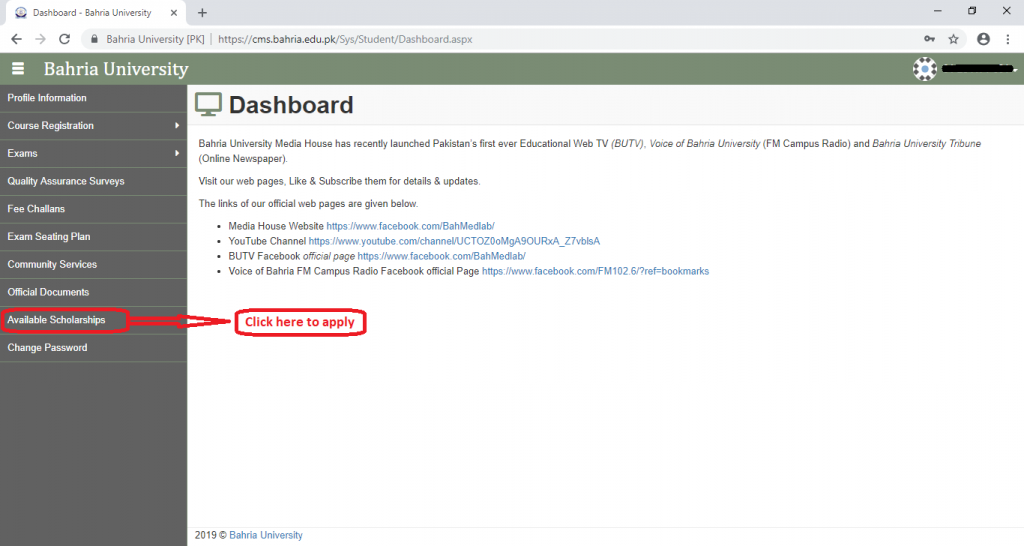The image size is (1024, 546).
Task: Toggle the hamburger sidebar menu icon
Action: (18, 69)
